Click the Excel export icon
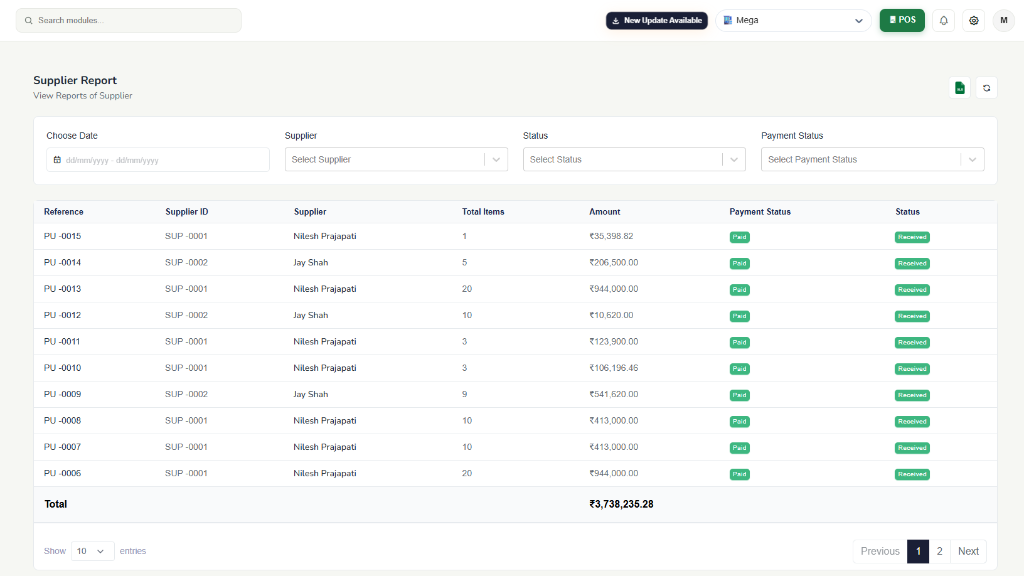This screenshot has width=1024, height=576. (x=959, y=88)
